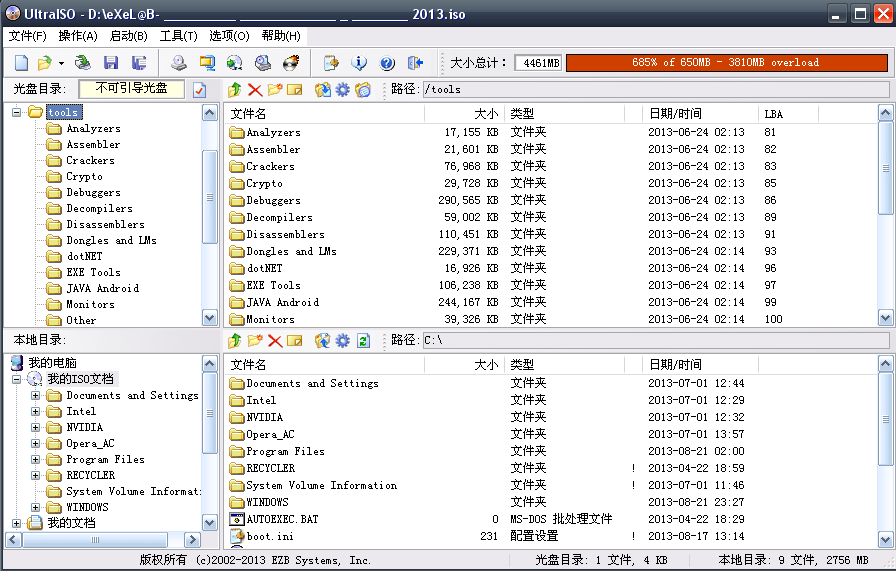Image resolution: width=896 pixels, height=571 pixels.
Task: Click the Image Info 'i' icon
Action: (x=359, y=63)
